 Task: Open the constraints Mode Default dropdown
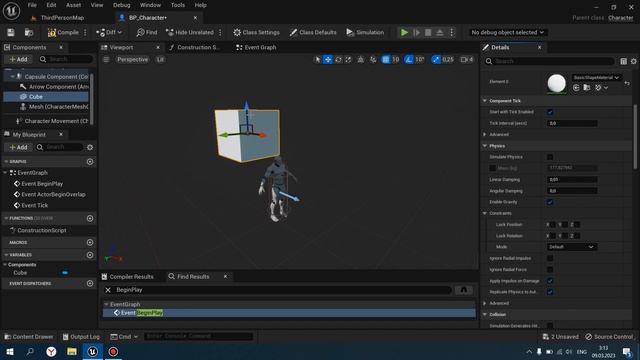pyautogui.click(x=571, y=247)
